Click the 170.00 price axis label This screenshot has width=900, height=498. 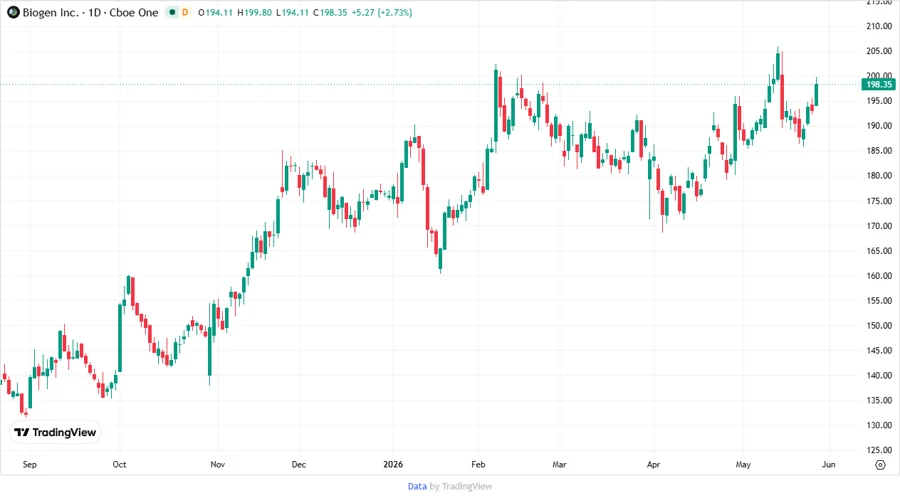click(x=879, y=226)
